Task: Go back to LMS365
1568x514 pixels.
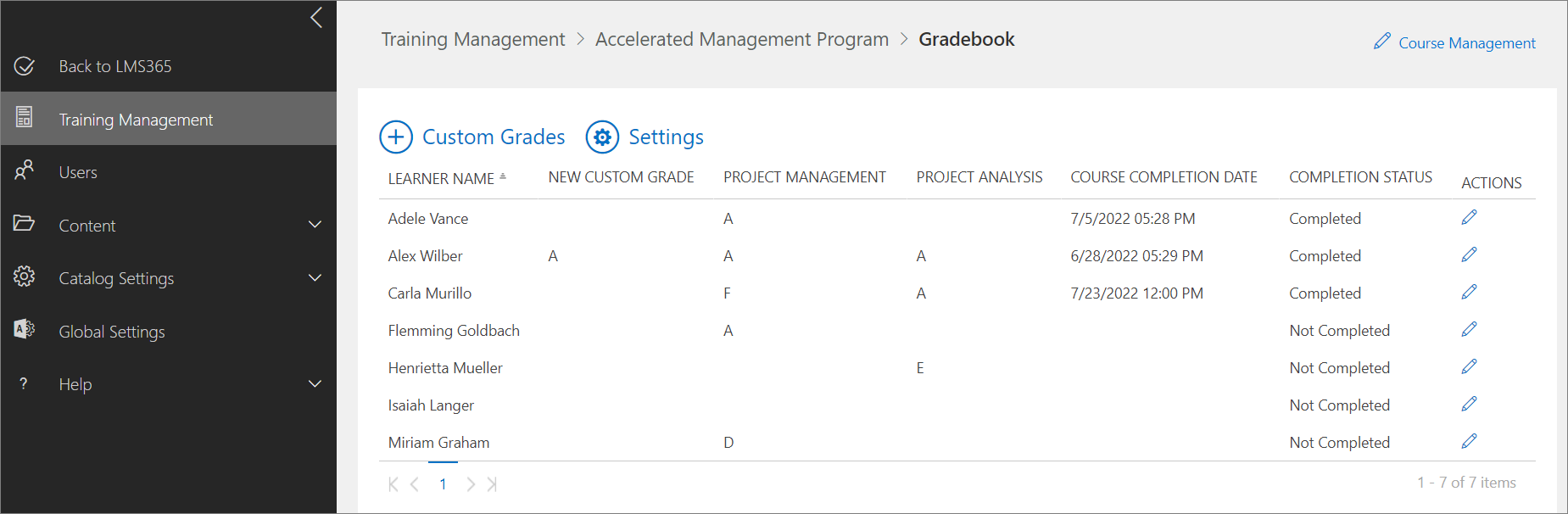Action: pos(114,66)
